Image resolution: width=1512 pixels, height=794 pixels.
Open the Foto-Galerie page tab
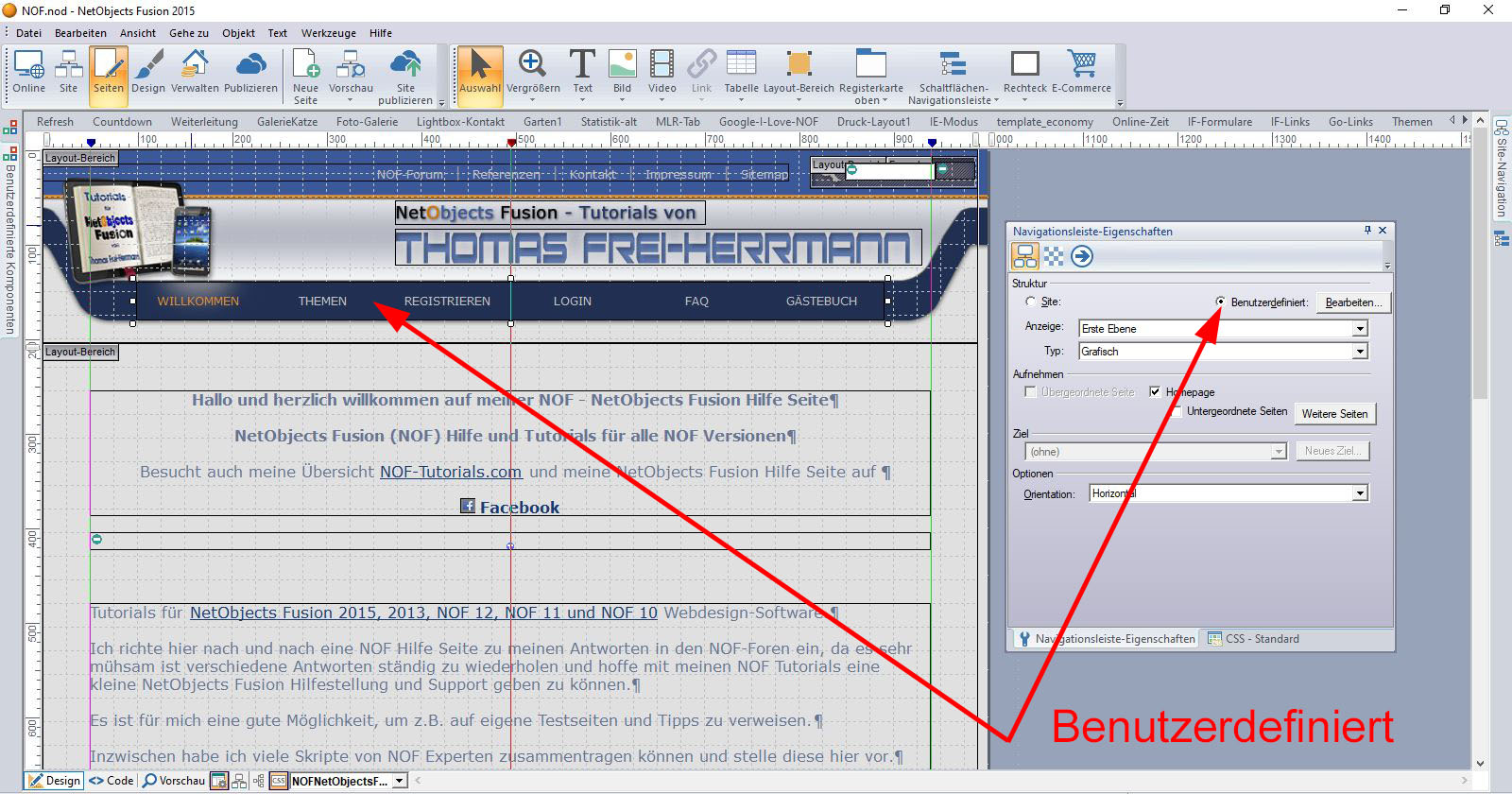pyautogui.click(x=367, y=122)
